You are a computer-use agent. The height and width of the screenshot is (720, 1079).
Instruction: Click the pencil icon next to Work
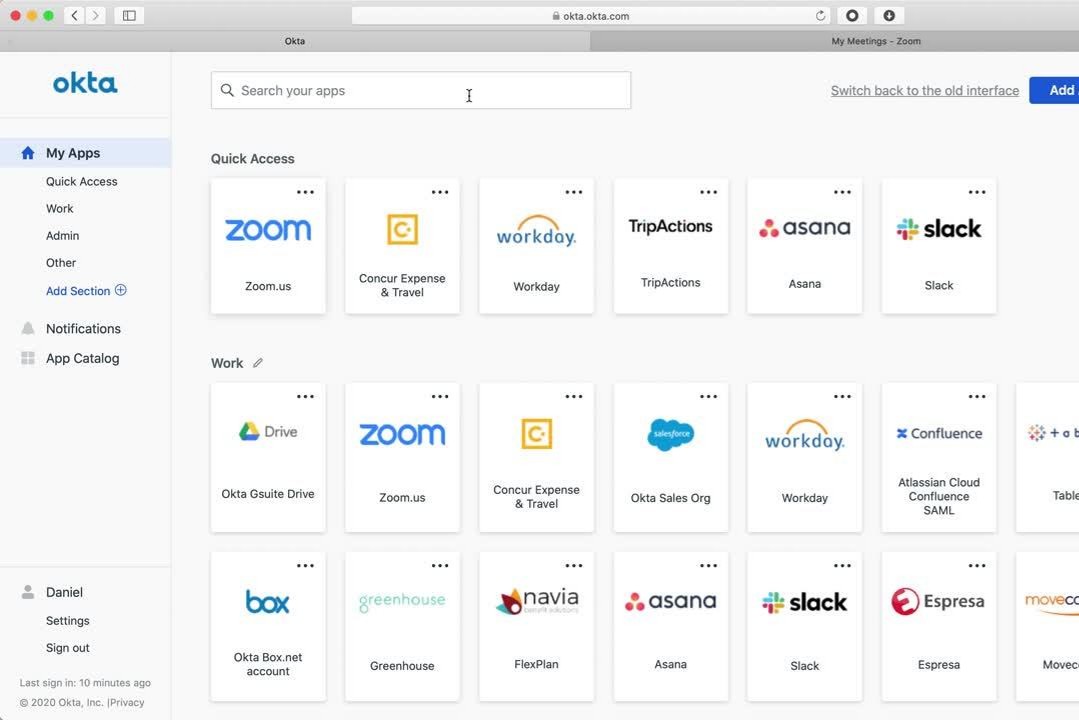tap(258, 363)
